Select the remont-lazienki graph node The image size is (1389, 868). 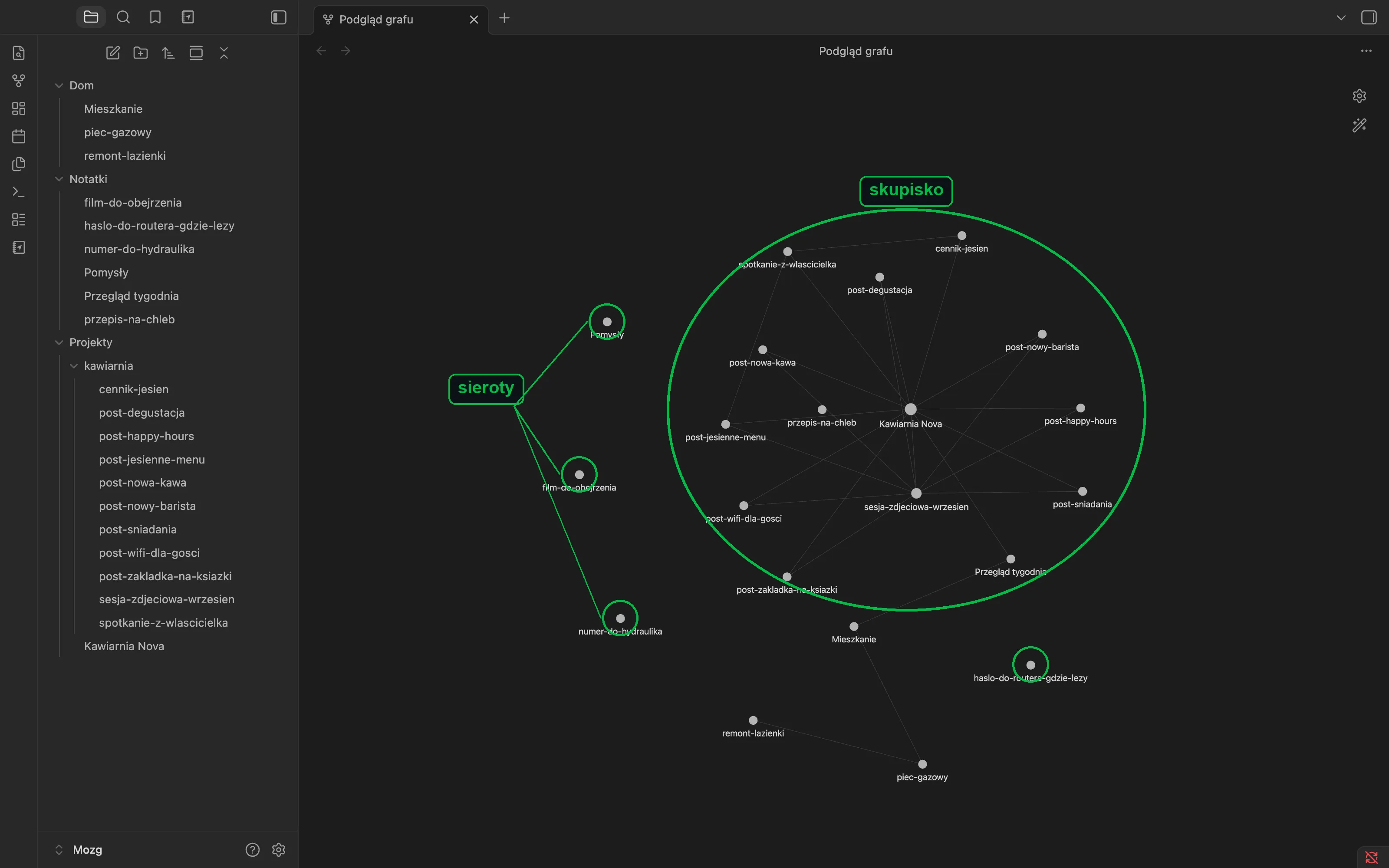pos(753,720)
